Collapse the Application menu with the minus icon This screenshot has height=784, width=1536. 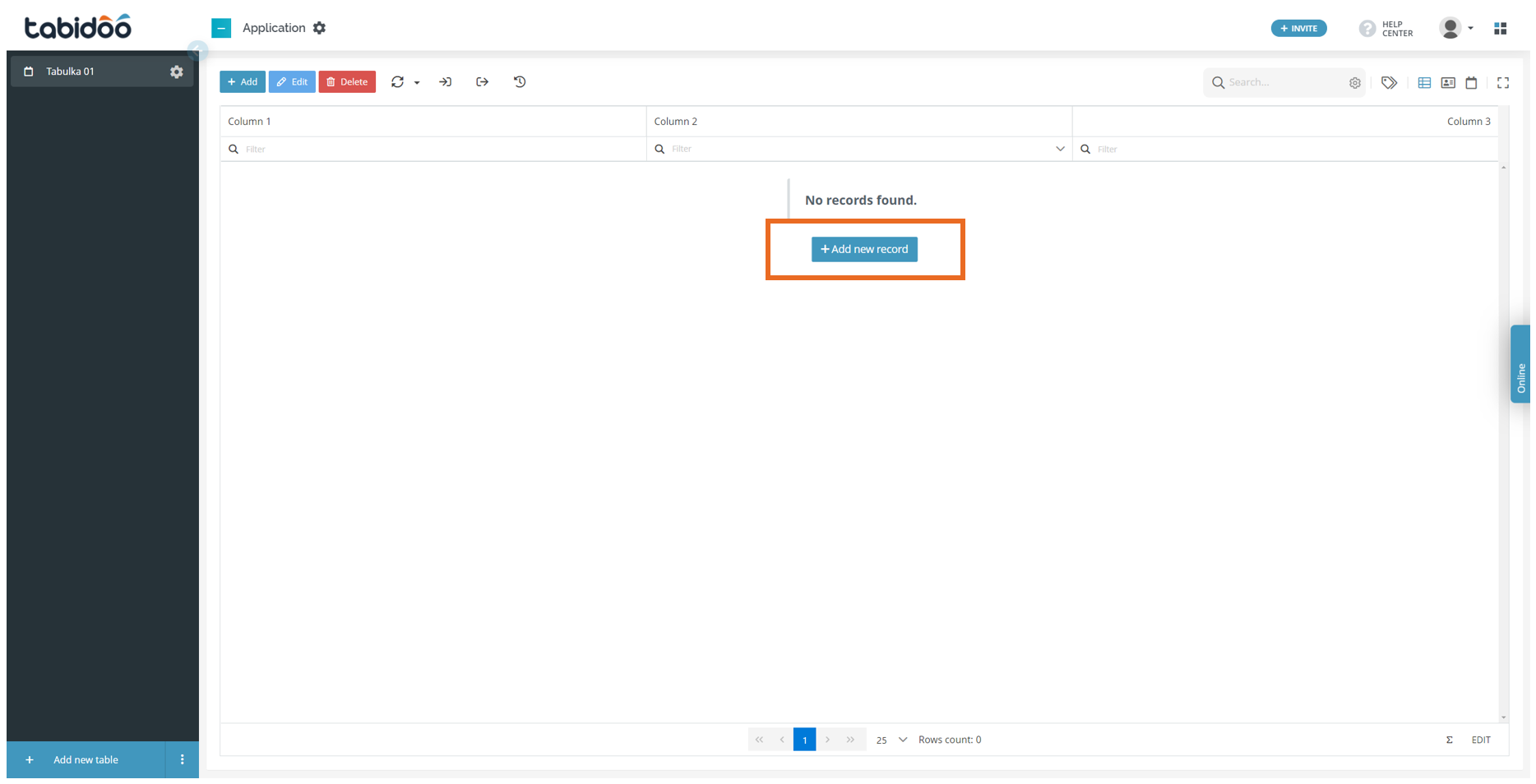221,28
